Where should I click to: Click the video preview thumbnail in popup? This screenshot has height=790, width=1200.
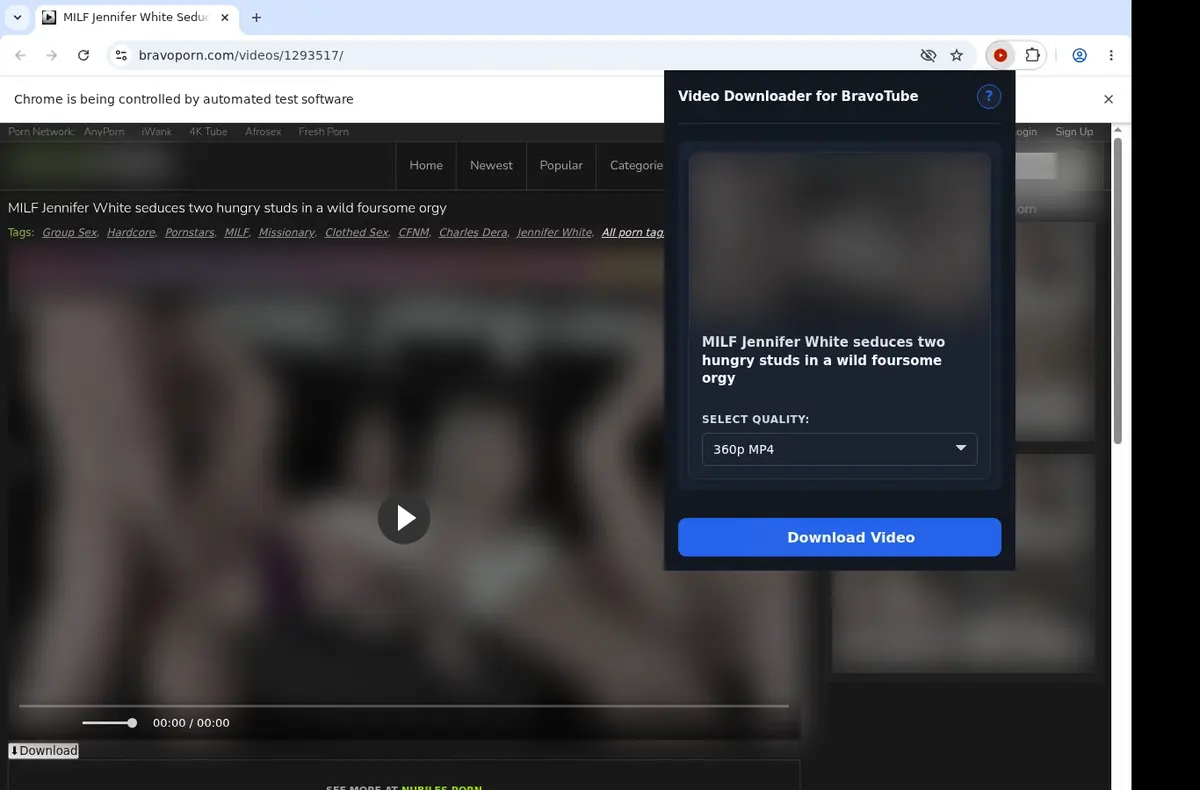coord(839,236)
